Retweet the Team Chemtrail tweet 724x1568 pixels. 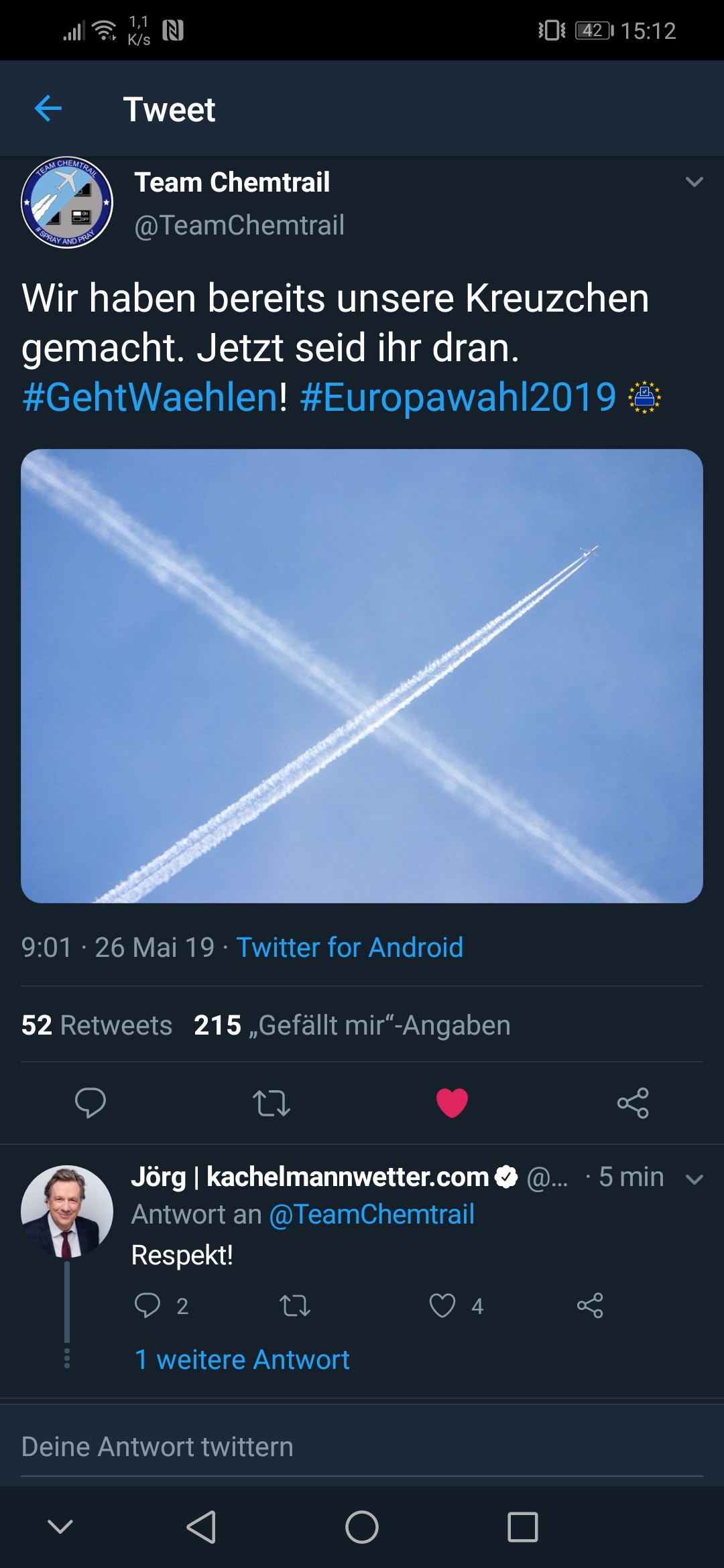tap(271, 1103)
